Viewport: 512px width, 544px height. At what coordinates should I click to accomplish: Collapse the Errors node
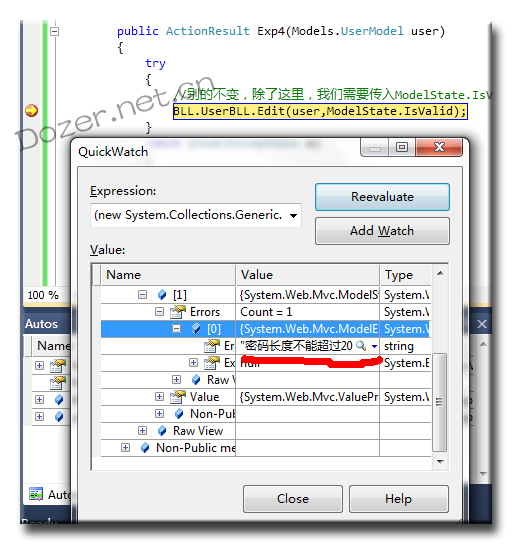pyautogui.click(x=159, y=312)
